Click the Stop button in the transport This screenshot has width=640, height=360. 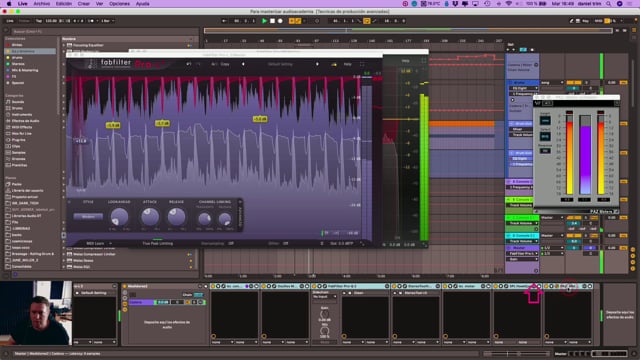point(272,21)
